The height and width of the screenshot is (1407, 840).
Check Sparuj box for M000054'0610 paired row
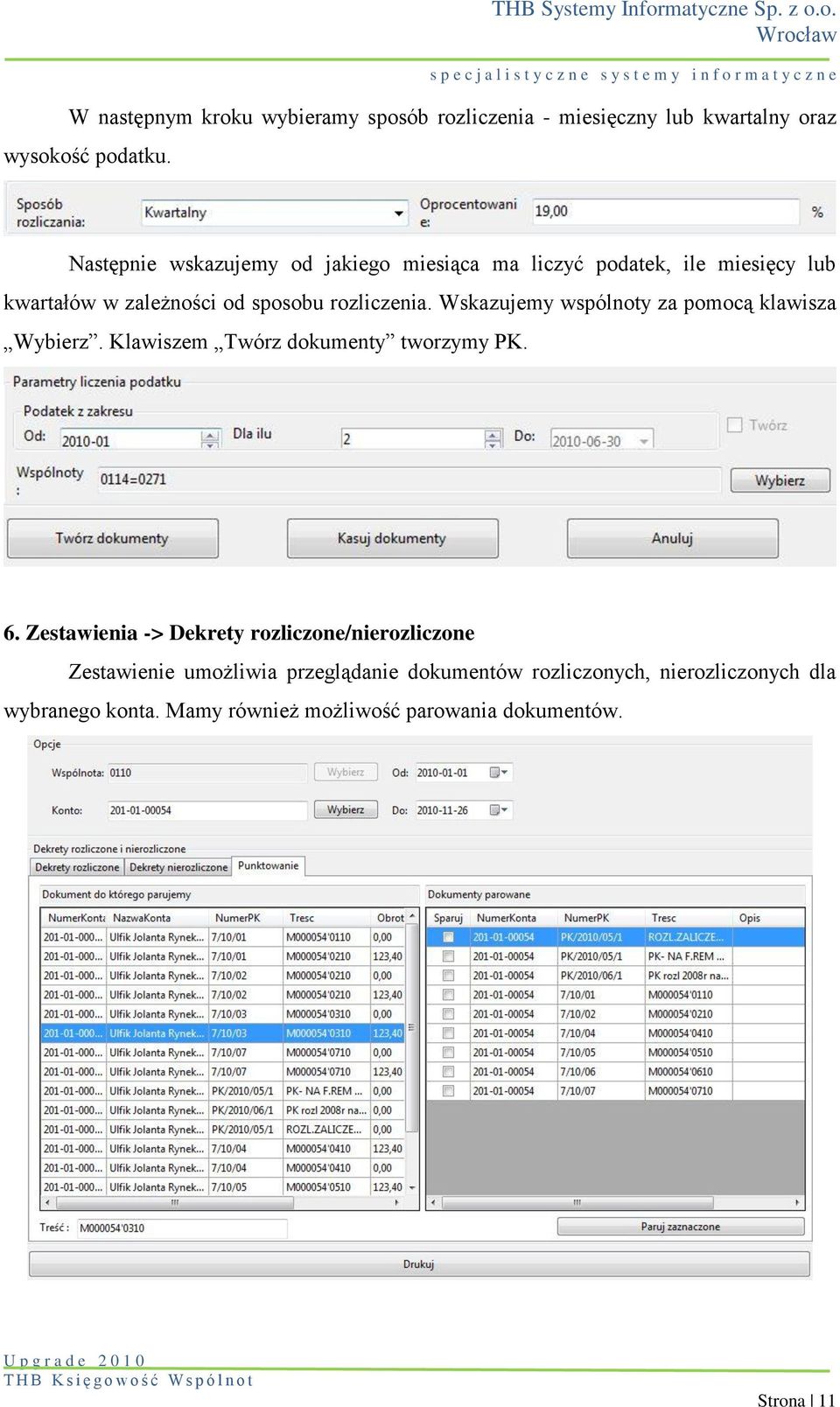point(448,1072)
